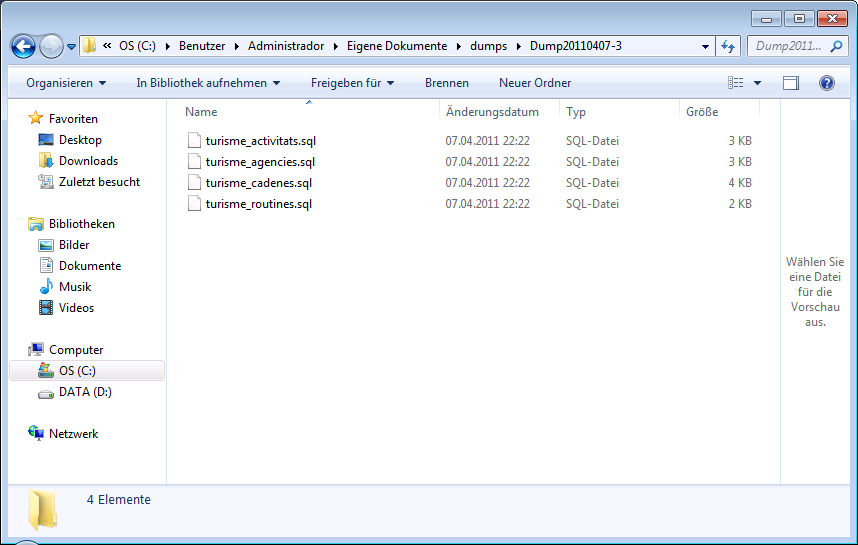Open the help question mark icon
Screen dimensions: 858x545
[826, 83]
